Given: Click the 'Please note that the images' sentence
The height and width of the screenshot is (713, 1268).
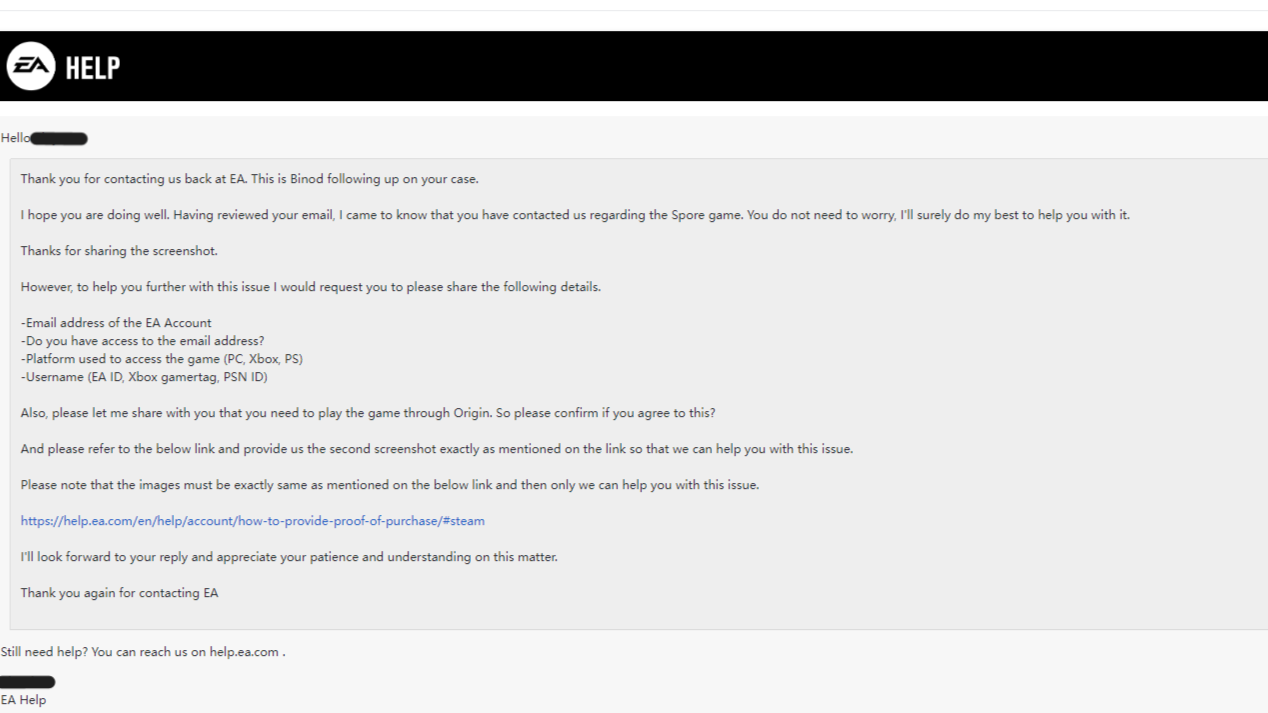Looking at the screenshot, I should click(x=389, y=485).
